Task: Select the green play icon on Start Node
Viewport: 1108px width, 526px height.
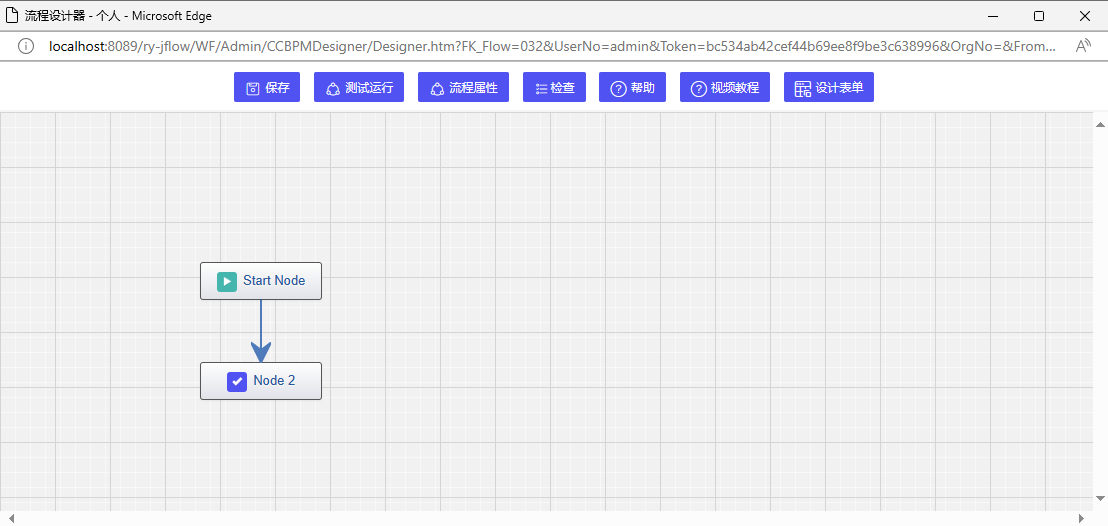Action: [x=227, y=281]
